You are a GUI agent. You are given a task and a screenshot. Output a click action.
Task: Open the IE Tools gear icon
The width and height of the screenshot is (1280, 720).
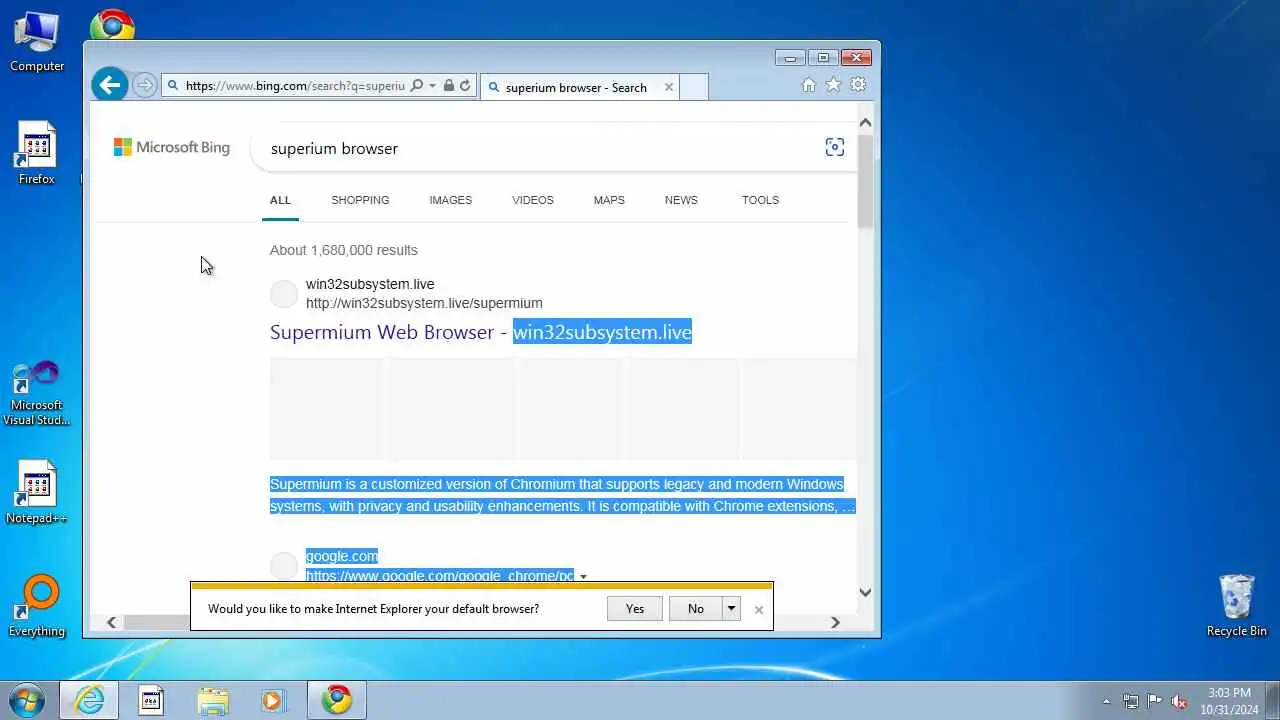pos(858,86)
